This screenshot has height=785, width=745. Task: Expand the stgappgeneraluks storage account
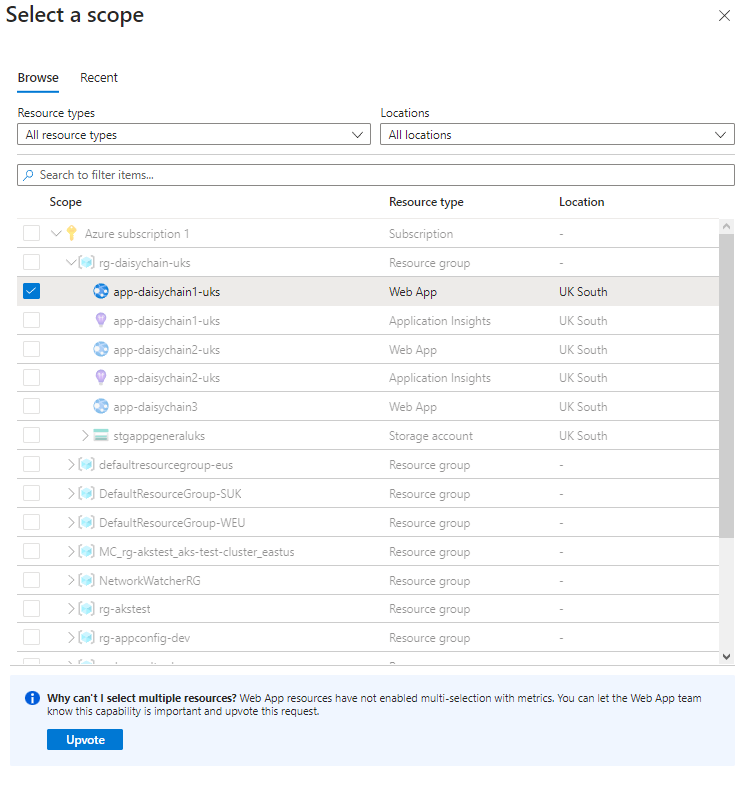click(86, 435)
